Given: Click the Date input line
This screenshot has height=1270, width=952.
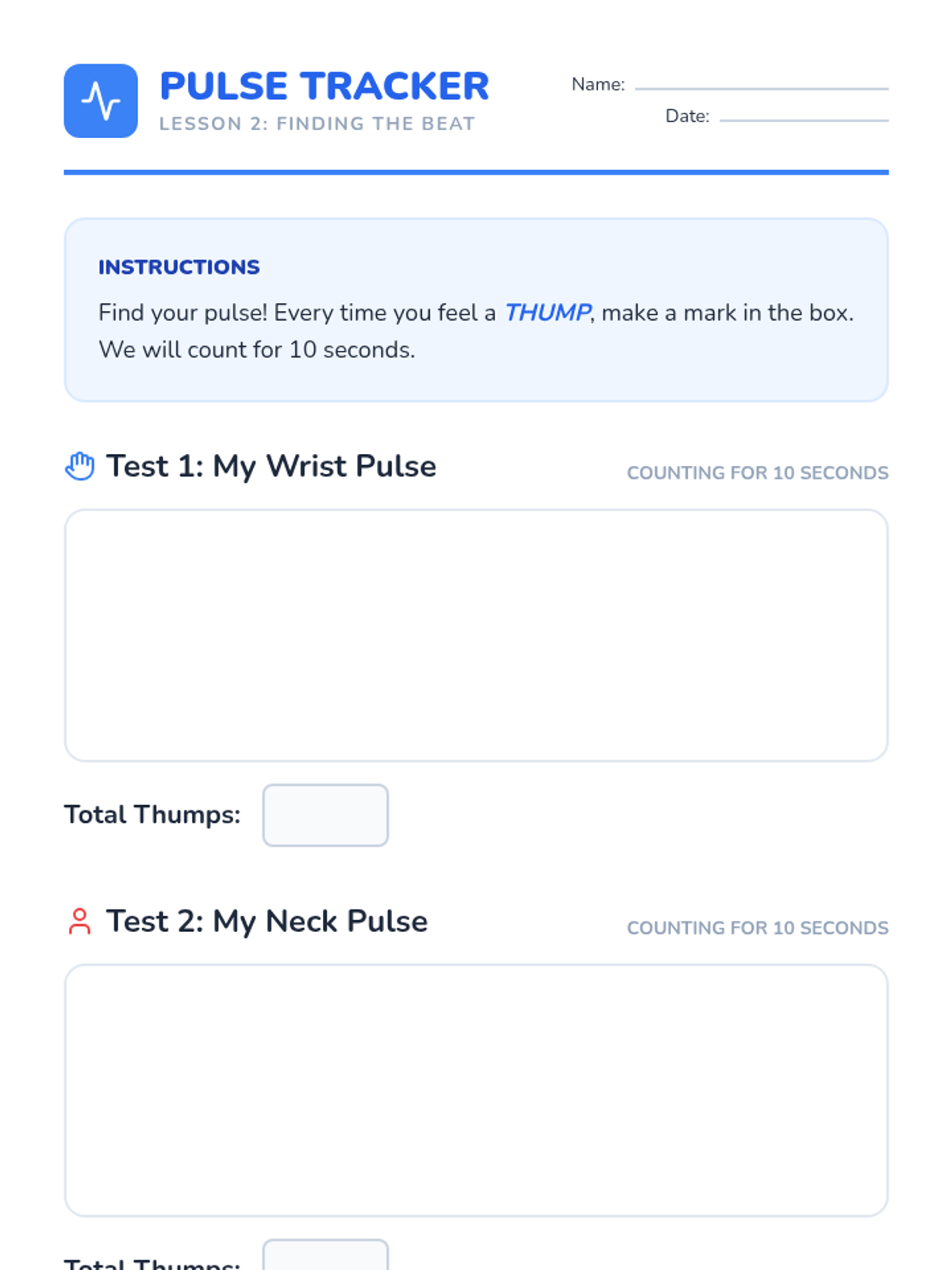Looking at the screenshot, I should pos(803,117).
